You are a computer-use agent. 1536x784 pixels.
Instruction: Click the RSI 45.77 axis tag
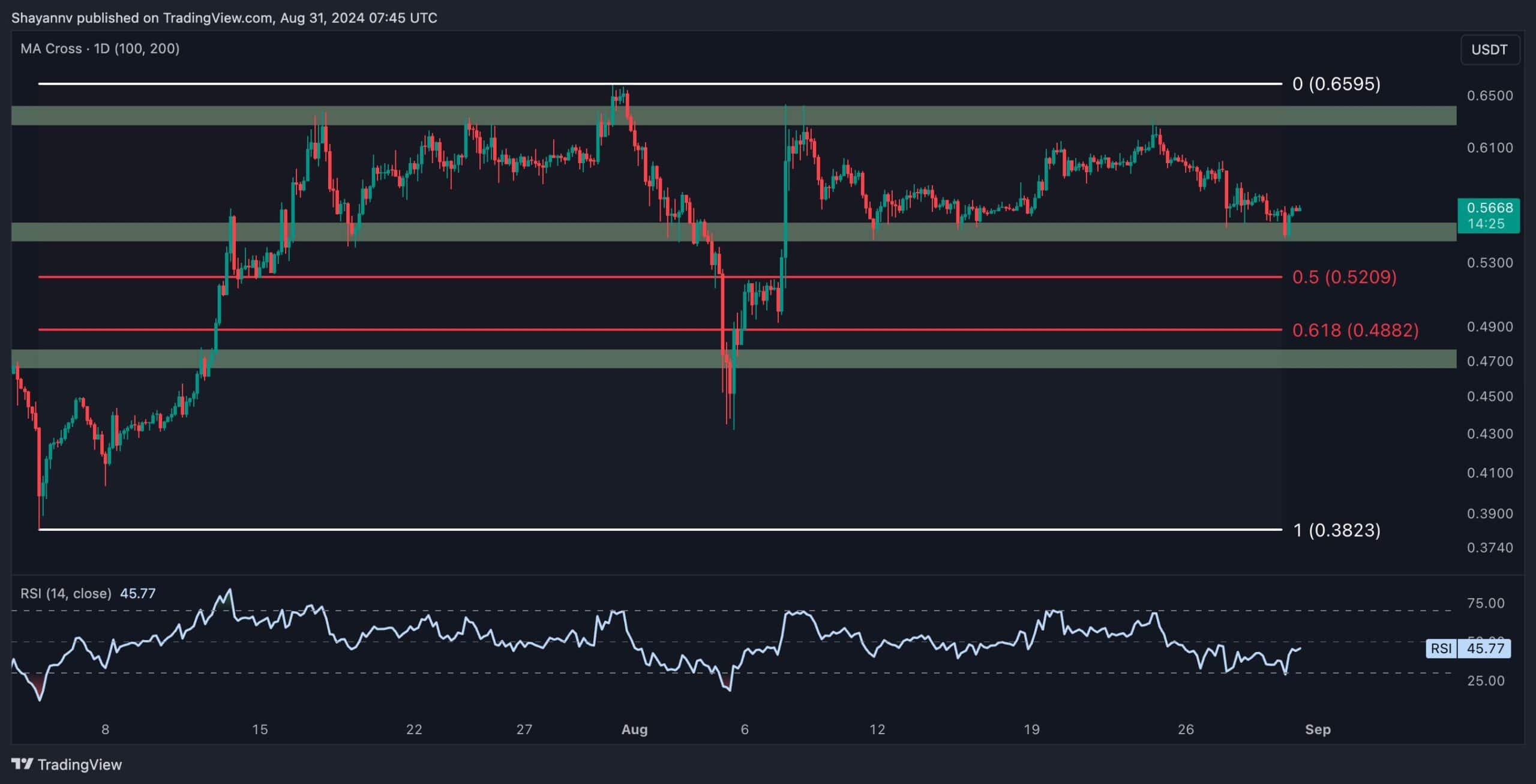pyautogui.click(x=1468, y=648)
